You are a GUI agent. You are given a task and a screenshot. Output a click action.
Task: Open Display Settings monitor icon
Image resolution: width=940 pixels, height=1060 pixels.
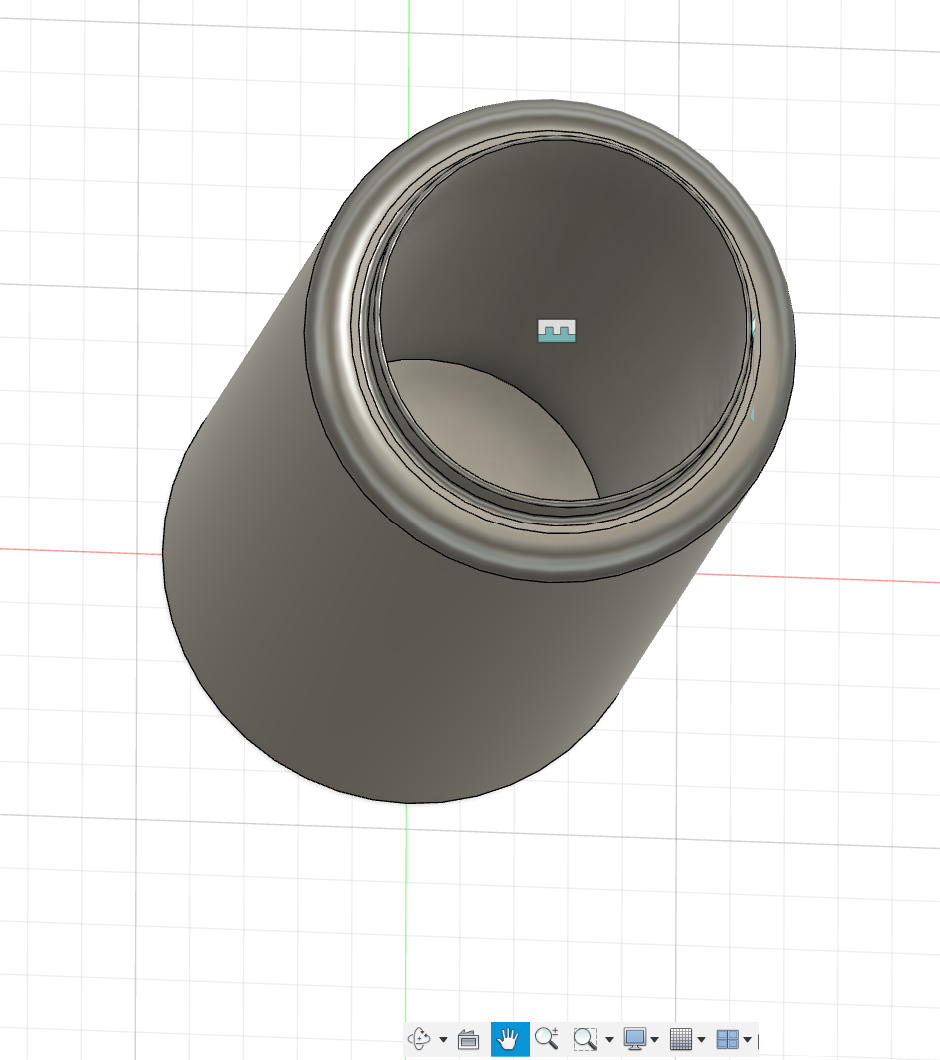(x=634, y=1039)
